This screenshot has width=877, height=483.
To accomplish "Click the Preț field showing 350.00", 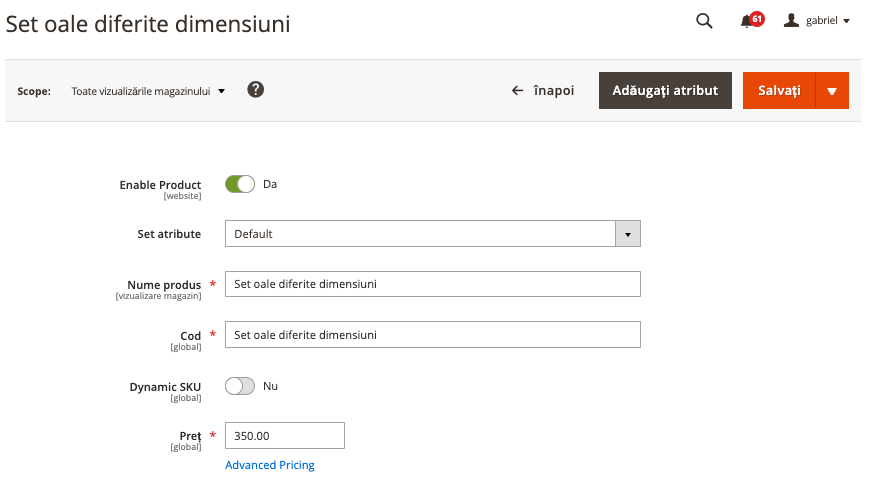I will click(x=285, y=435).
